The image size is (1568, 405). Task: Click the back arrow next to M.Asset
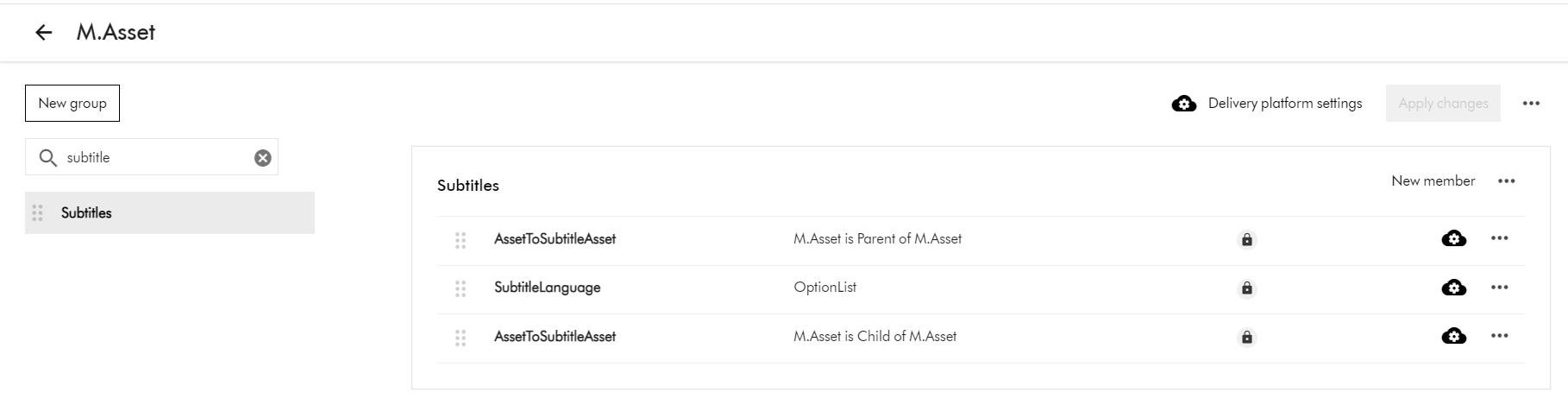tap(44, 33)
